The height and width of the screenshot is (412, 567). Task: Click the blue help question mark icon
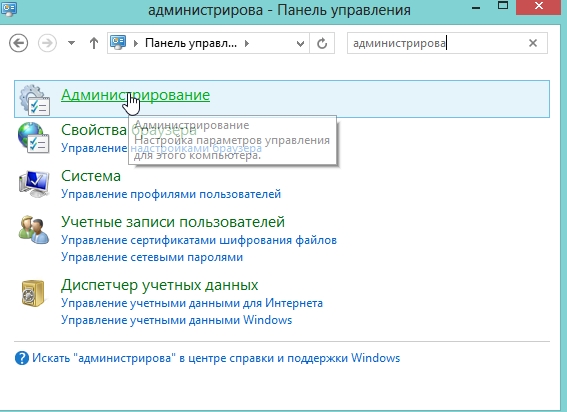(x=22, y=358)
